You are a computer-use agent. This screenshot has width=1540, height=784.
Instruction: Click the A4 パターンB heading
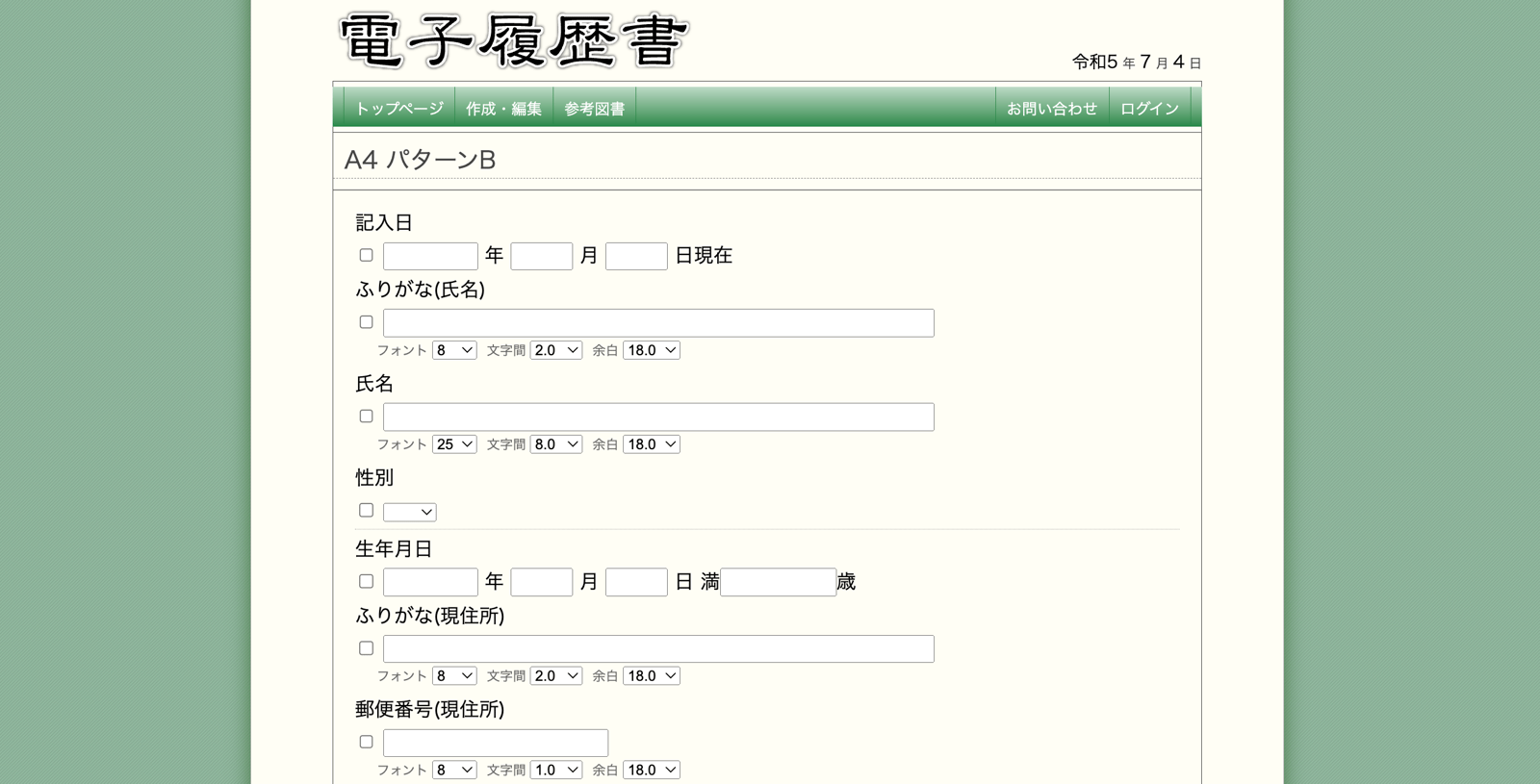tap(420, 160)
